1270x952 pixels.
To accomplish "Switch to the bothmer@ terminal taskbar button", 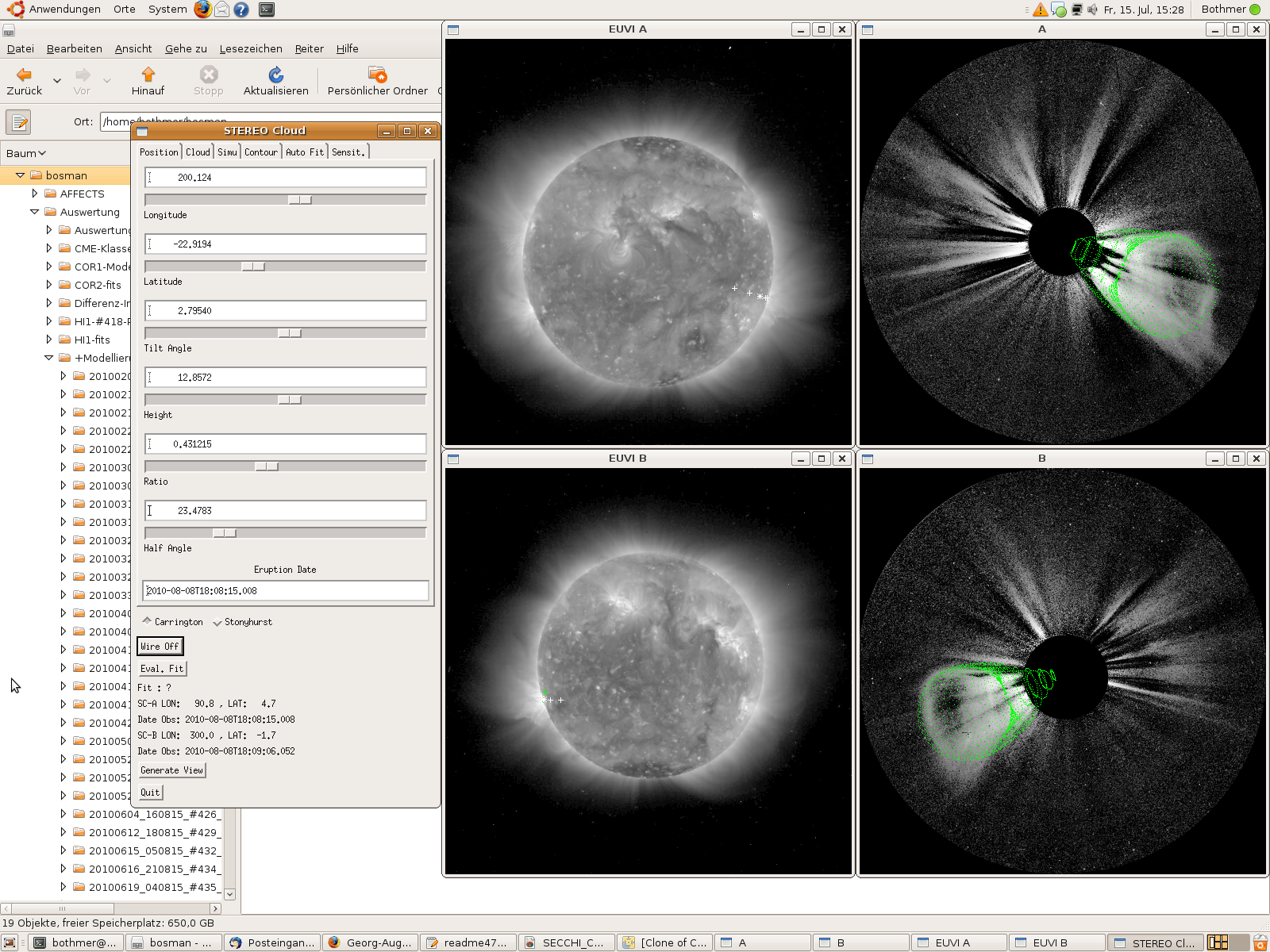I will click(77, 942).
